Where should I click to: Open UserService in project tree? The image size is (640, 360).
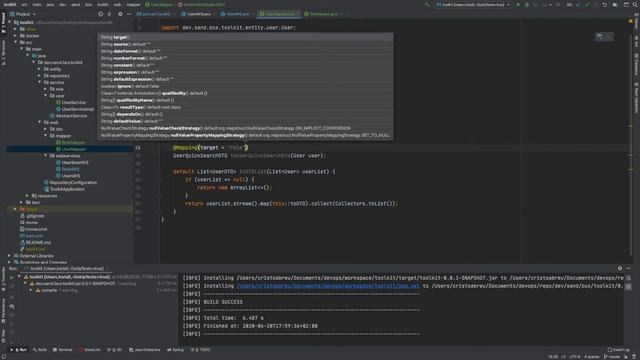[x=71, y=102]
